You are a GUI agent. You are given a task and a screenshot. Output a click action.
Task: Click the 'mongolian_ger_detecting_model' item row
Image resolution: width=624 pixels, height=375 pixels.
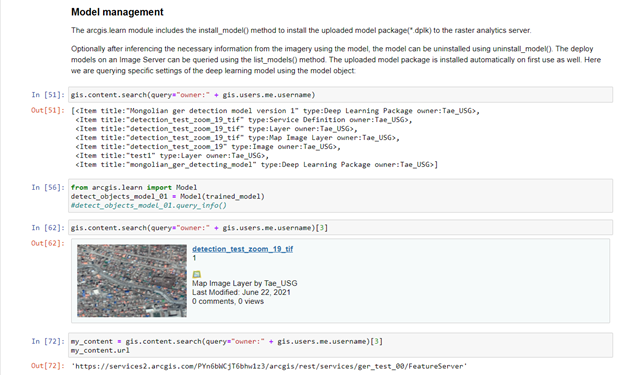pos(256,164)
